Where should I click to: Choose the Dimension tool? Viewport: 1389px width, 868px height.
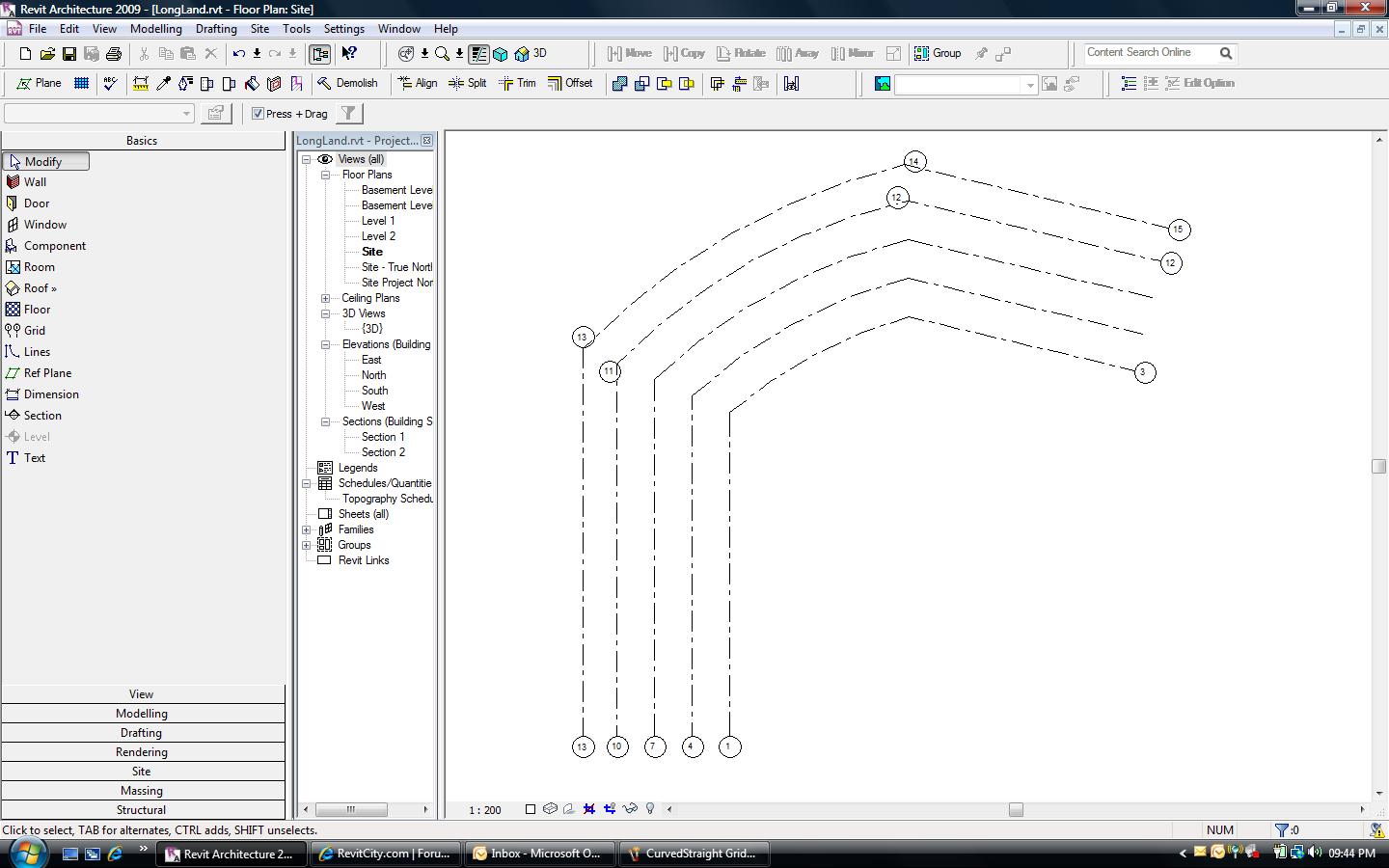[x=51, y=394]
